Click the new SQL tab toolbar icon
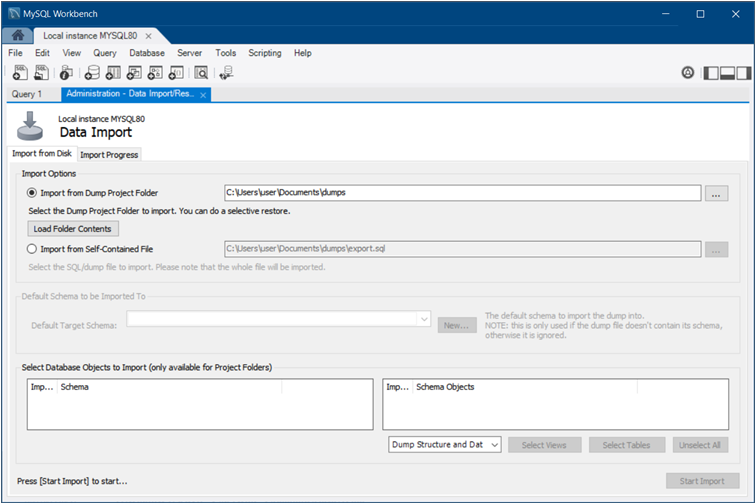 tap(20, 72)
